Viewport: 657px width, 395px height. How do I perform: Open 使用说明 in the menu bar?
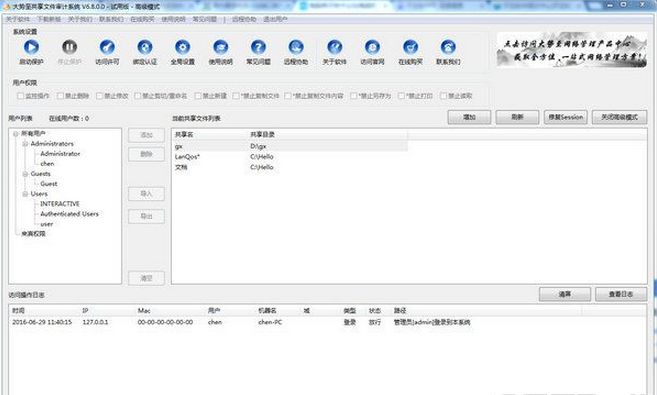pos(173,19)
